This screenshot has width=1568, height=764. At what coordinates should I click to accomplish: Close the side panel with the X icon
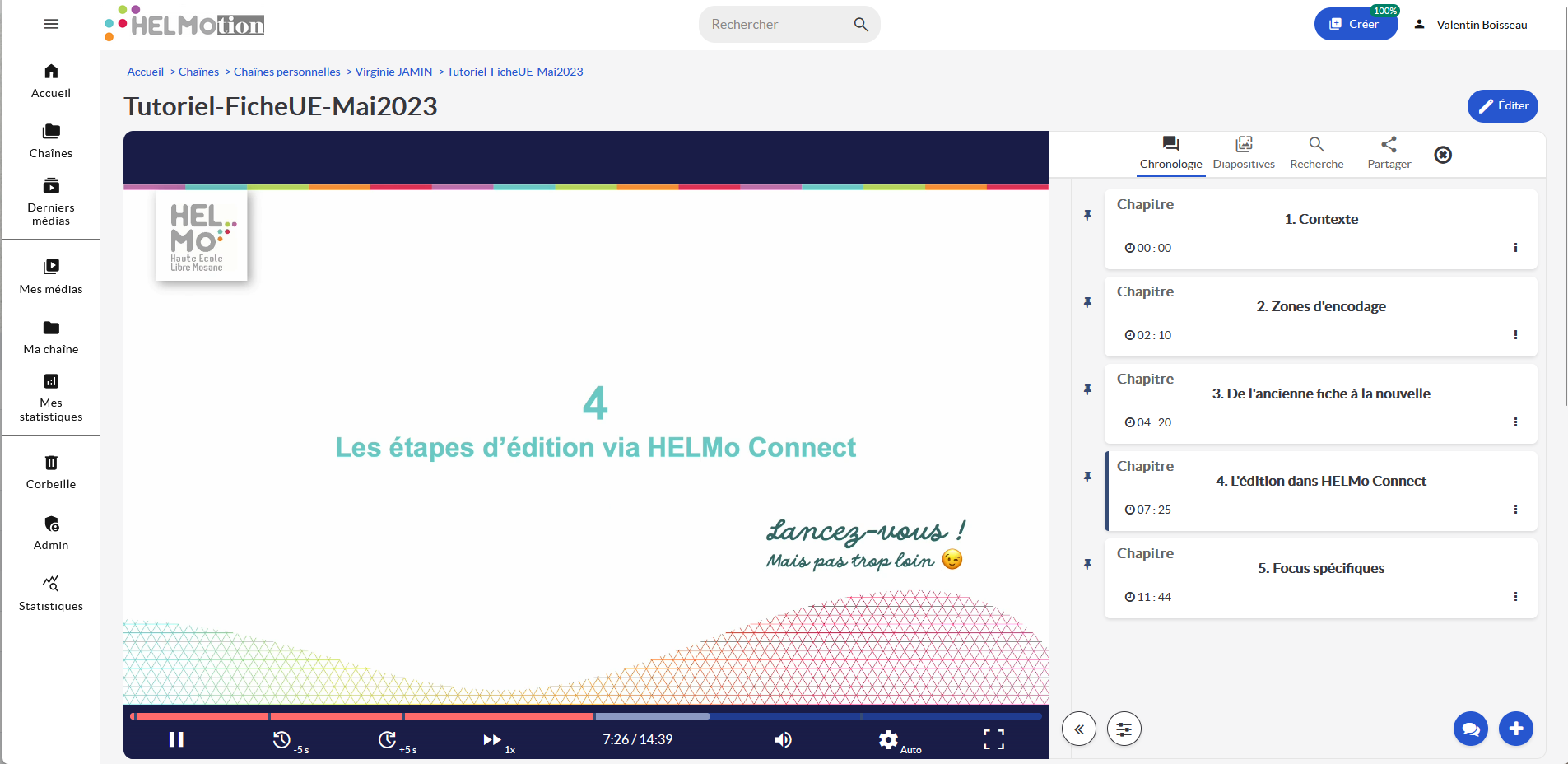coord(1443,155)
